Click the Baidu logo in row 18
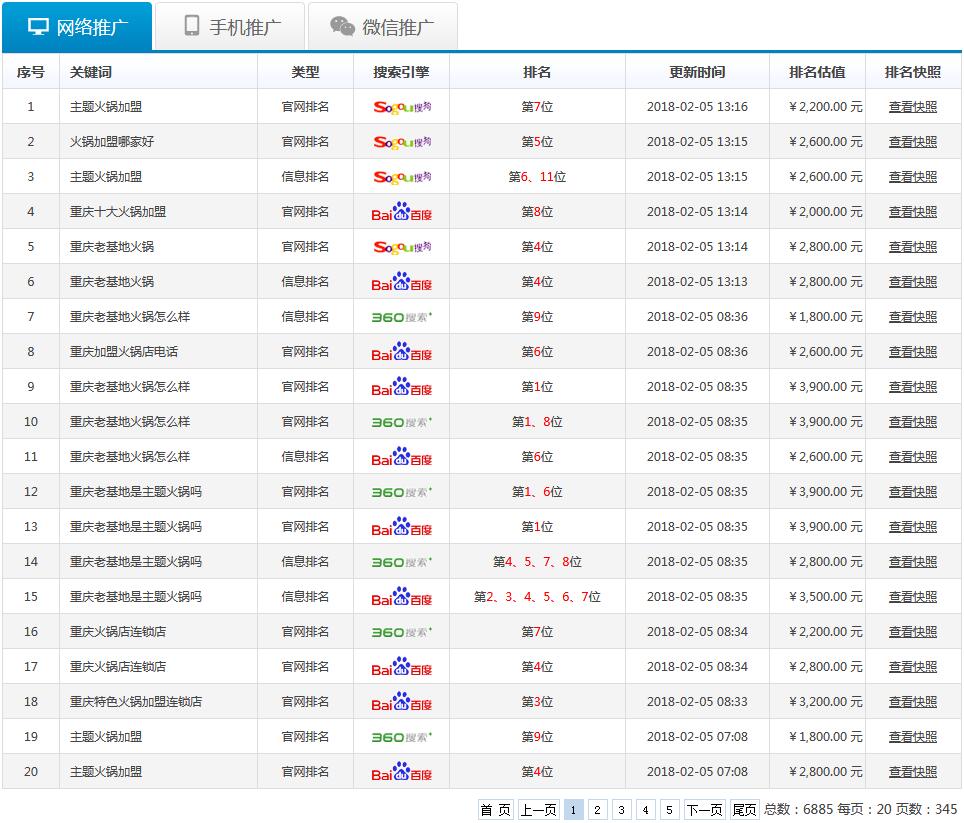964x823 pixels. coord(401,702)
